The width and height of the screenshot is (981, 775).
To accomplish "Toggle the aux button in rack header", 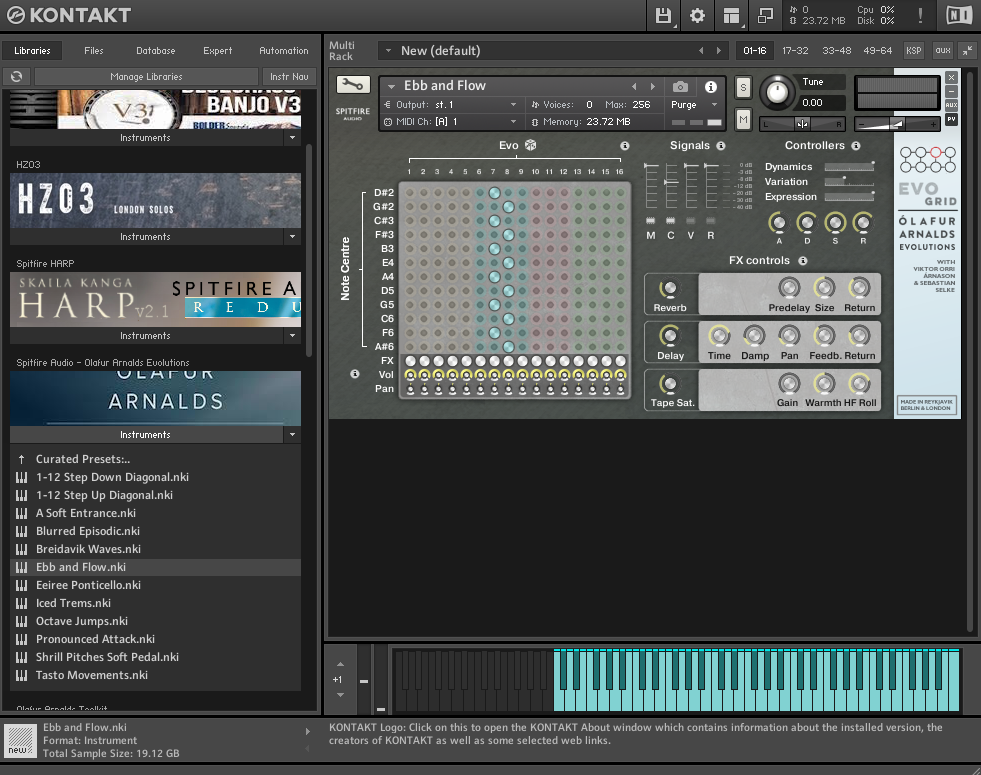I will (942, 51).
